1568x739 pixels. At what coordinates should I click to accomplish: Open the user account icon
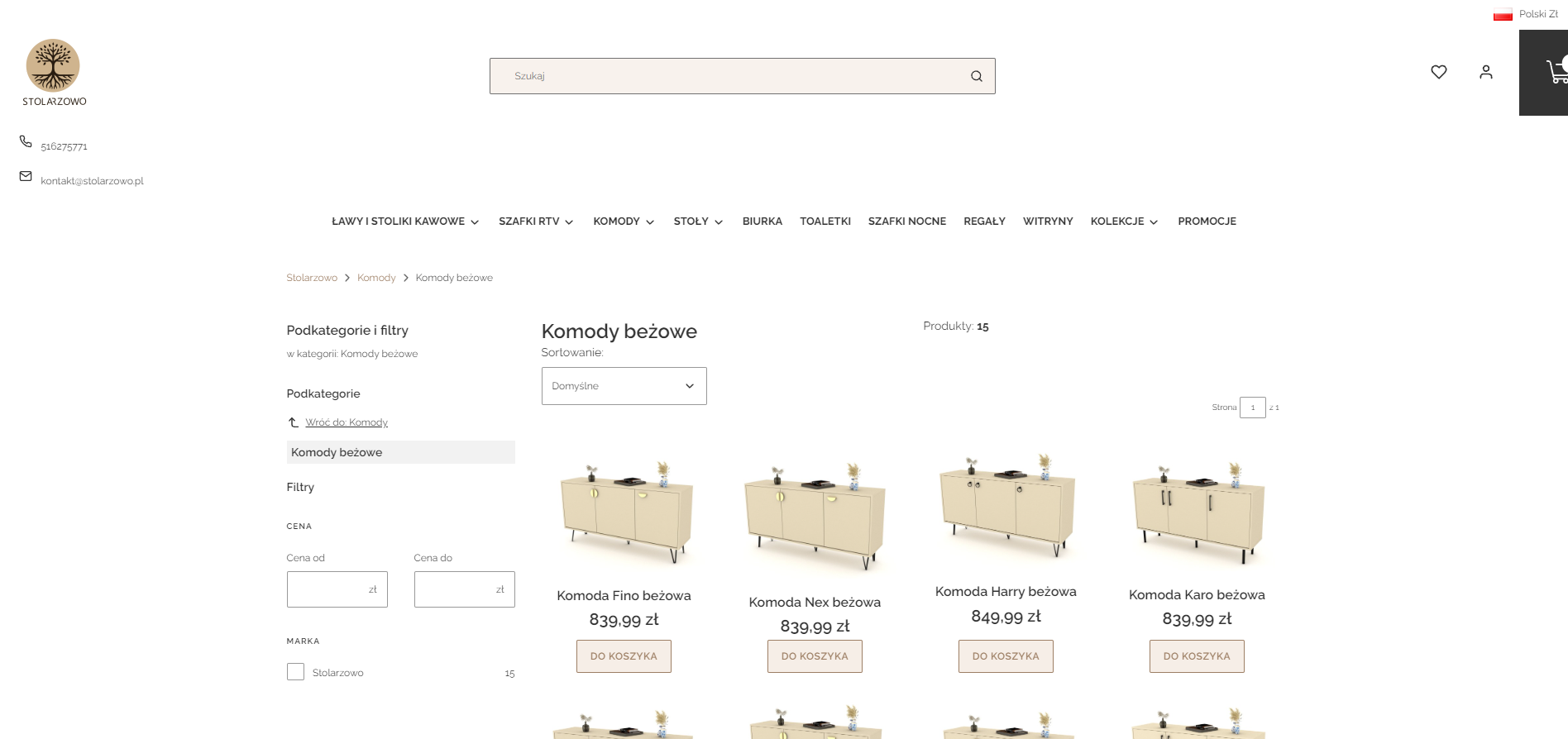[1485, 72]
